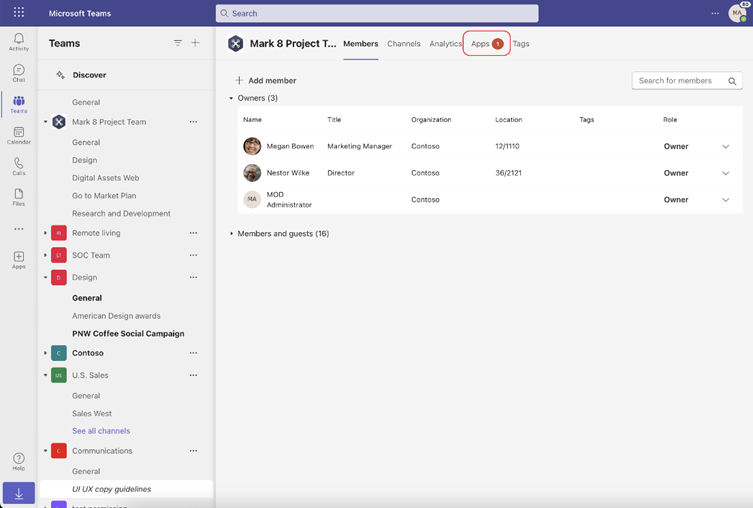Switch to the Channels tab
The width and height of the screenshot is (753, 508).
click(404, 44)
